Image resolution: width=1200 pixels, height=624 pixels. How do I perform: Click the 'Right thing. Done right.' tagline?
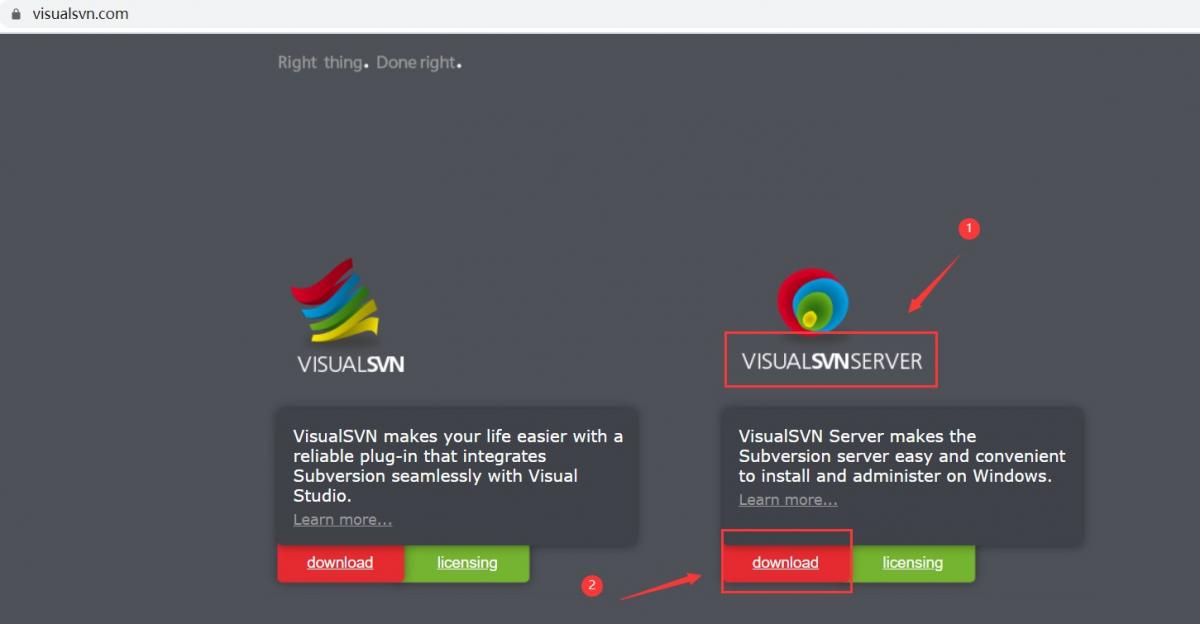(370, 62)
